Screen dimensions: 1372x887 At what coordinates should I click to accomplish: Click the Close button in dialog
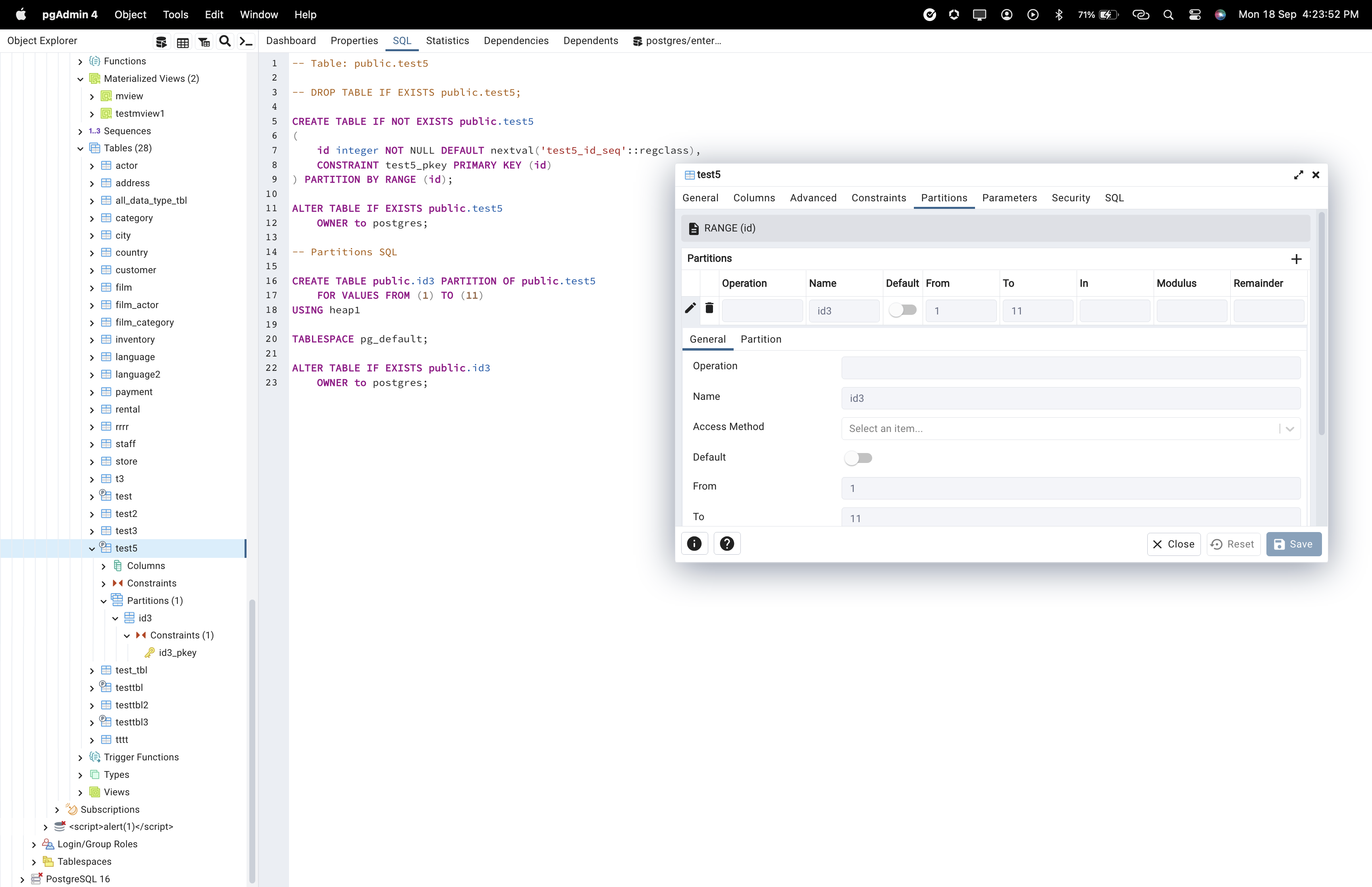(1174, 544)
